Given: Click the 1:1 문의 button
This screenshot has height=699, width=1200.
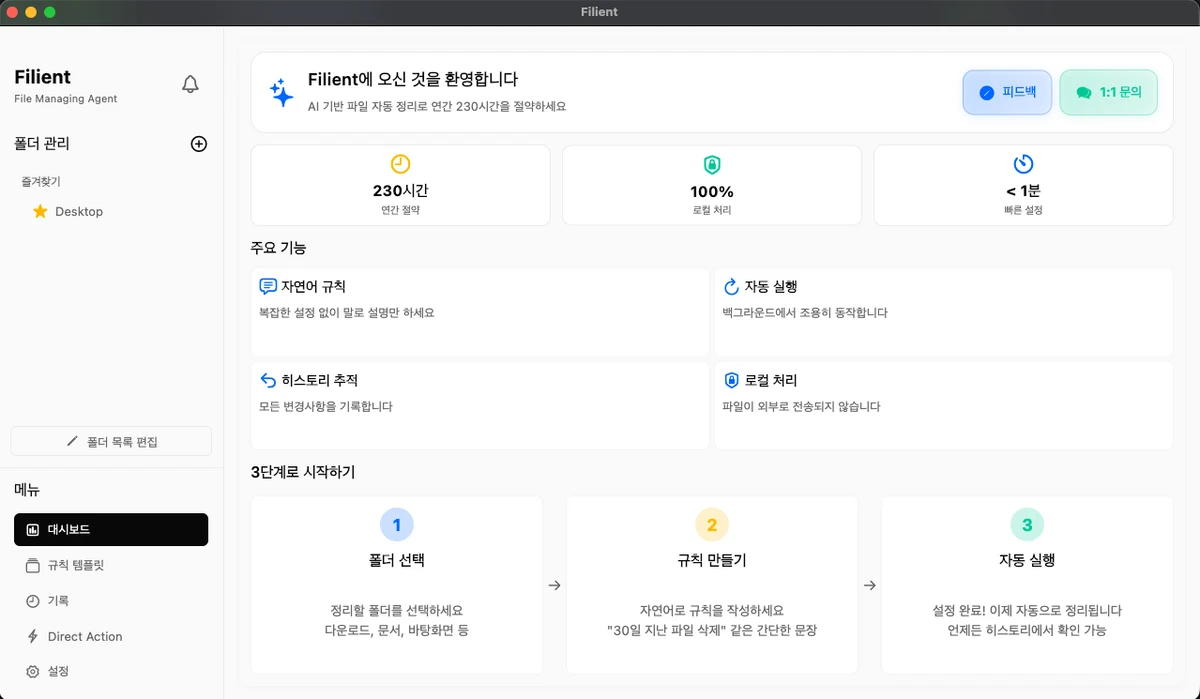Looking at the screenshot, I should (x=1108, y=92).
